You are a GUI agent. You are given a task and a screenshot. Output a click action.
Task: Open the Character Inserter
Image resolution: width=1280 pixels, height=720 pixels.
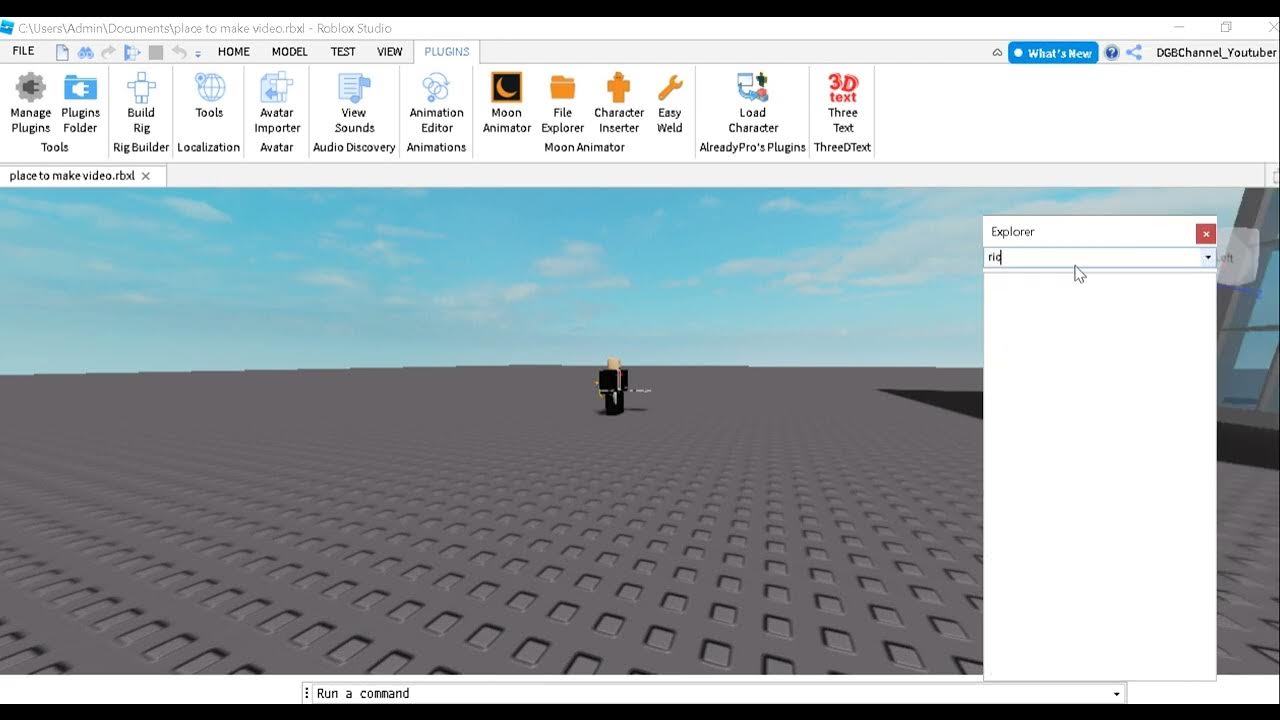[619, 103]
